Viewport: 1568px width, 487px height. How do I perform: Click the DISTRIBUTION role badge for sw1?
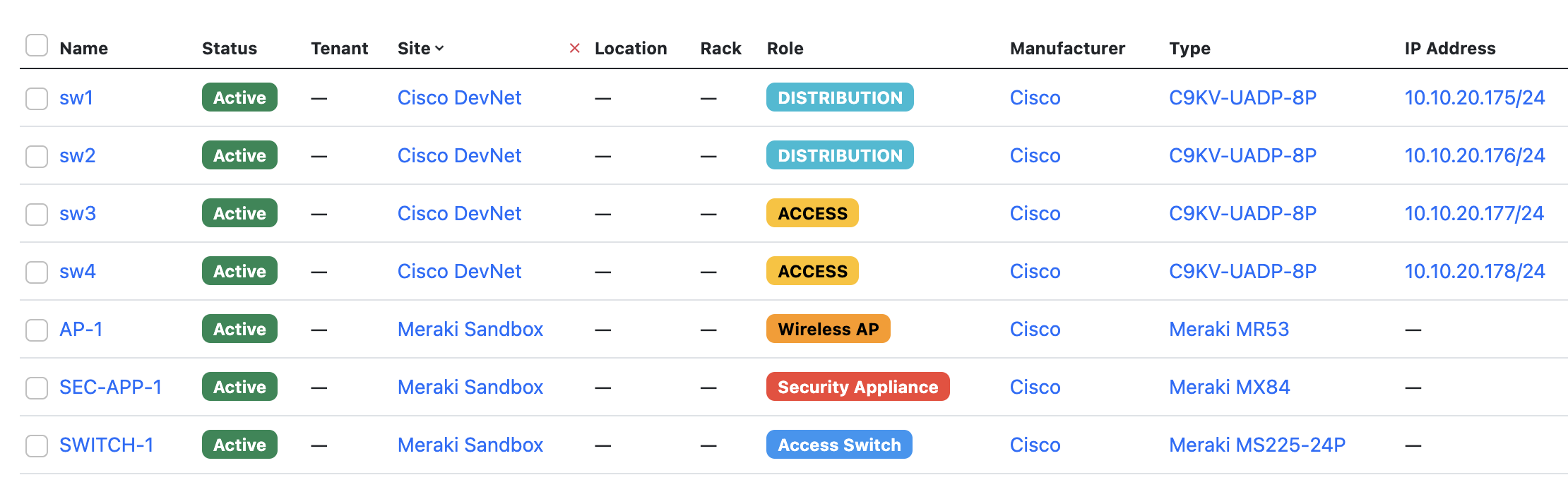(x=839, y=97)
